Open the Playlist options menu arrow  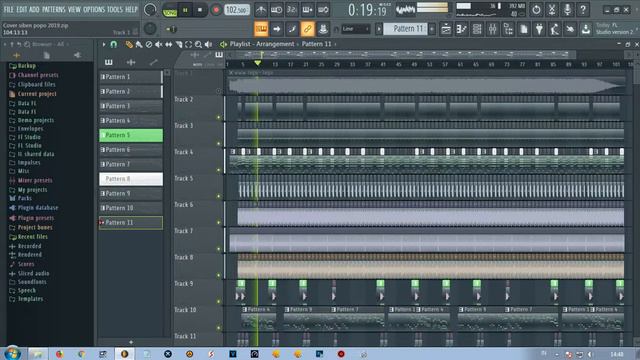[x=104, y=44]
